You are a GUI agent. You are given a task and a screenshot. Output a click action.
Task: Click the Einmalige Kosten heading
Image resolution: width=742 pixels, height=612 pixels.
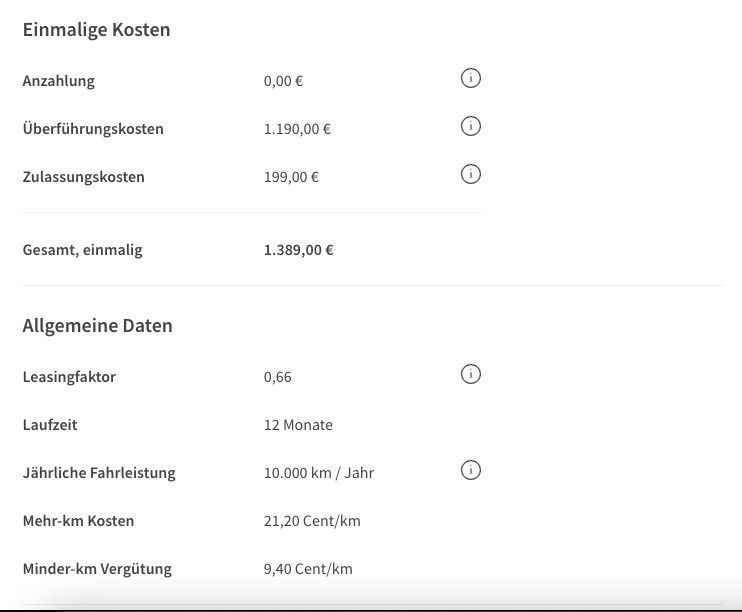96,30
